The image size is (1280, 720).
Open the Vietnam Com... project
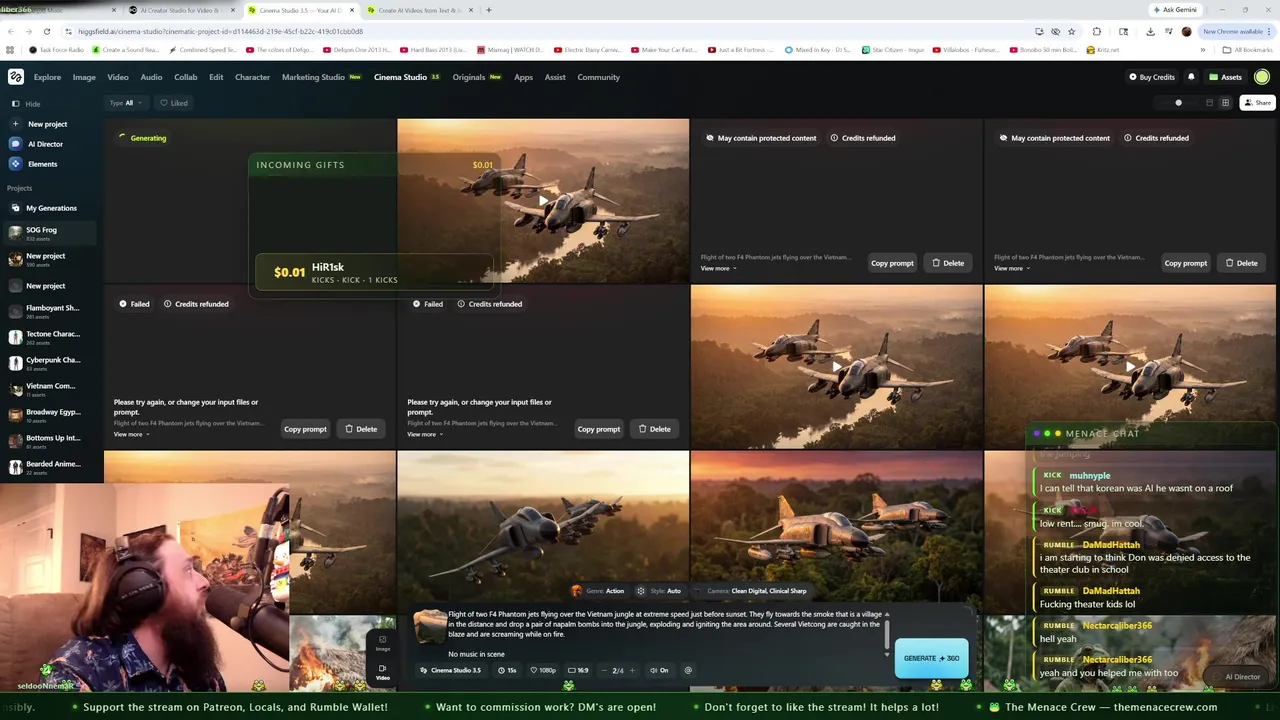(x=50, y=389)
